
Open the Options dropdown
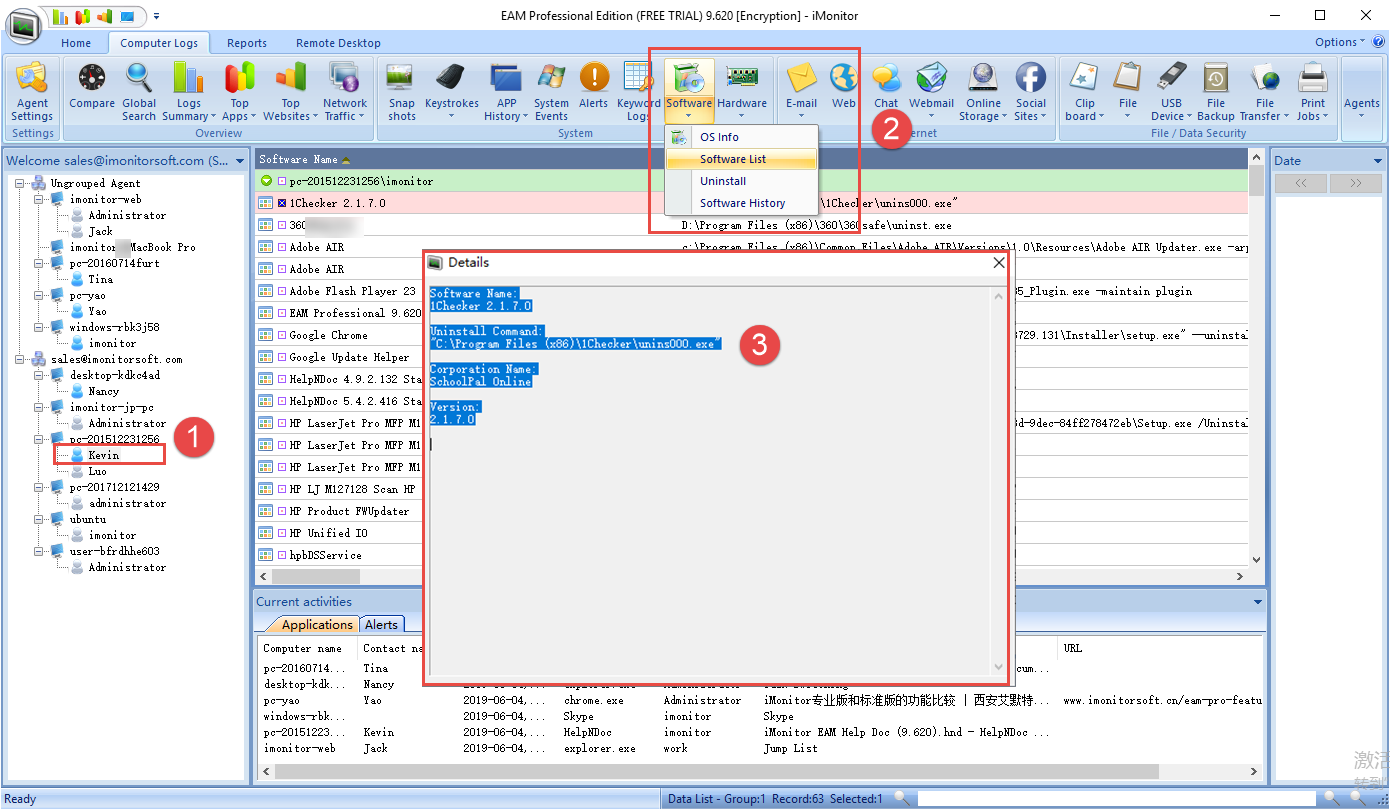click(x=1340, y=42)
